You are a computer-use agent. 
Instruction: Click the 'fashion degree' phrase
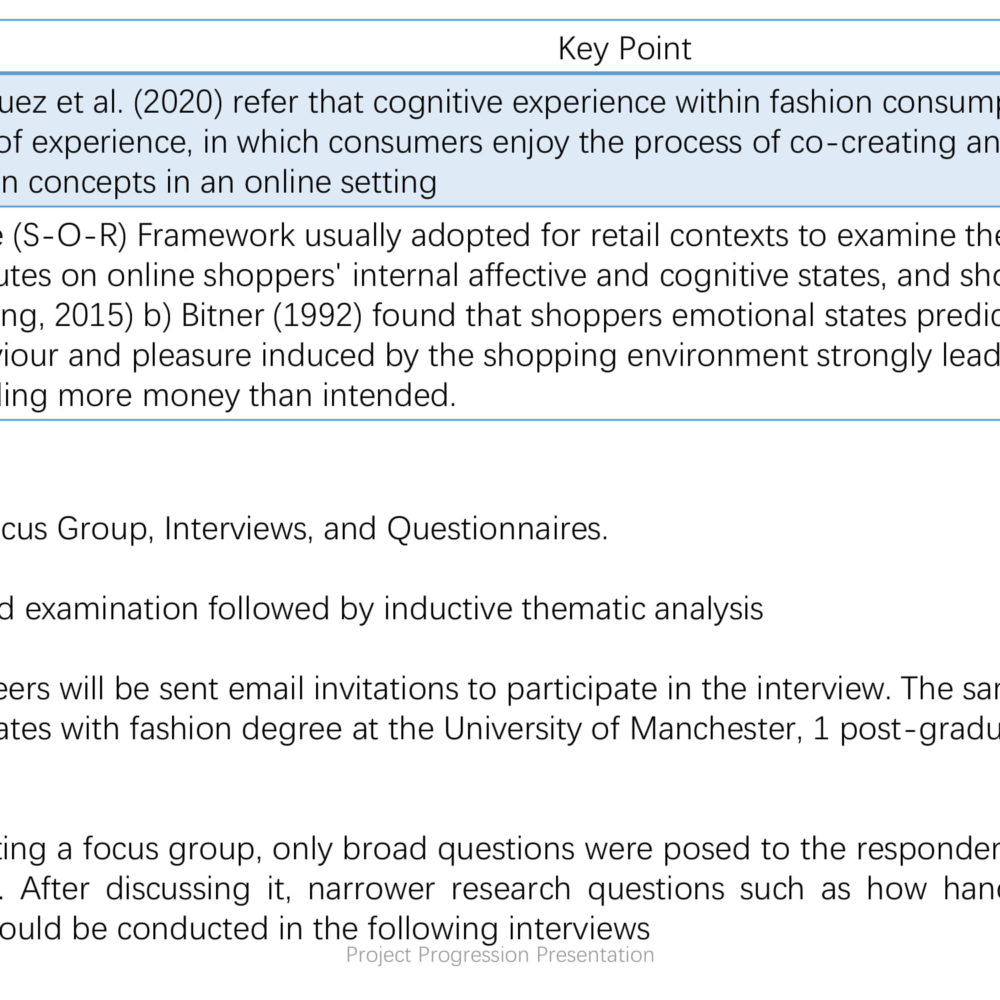tap(236, 729)
